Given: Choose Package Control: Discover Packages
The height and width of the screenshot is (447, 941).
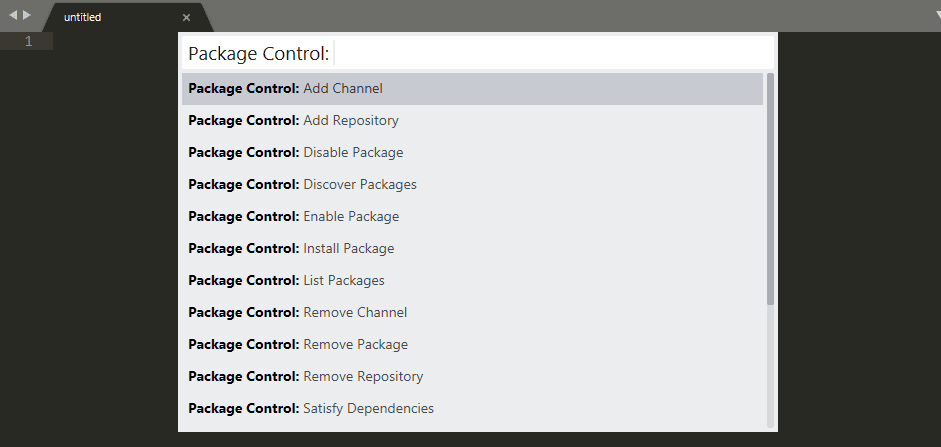Looking at the screenshot, I should click(472, 185).
